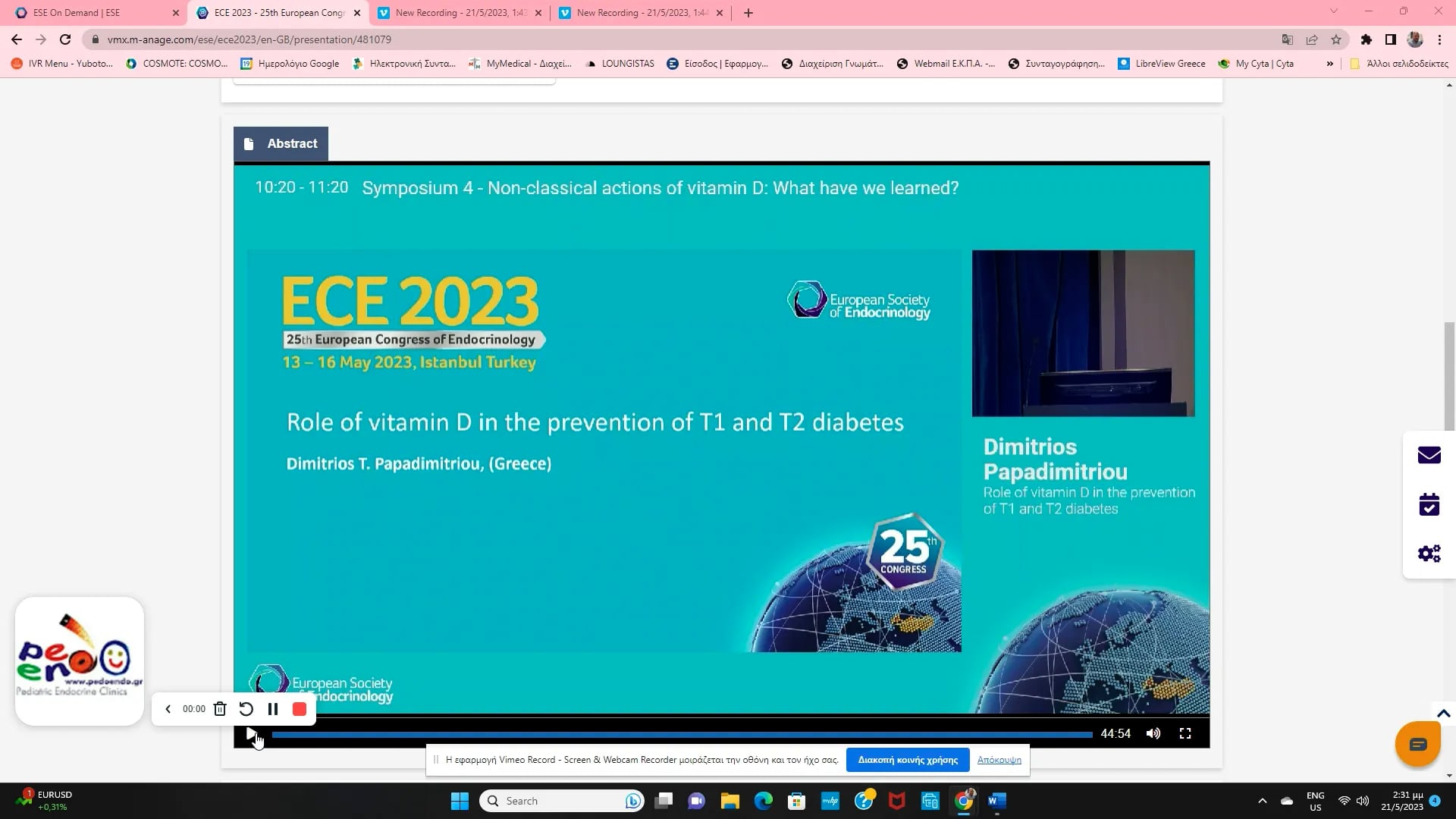The image size is (1456, 819).
Task: Open LibreView Greece bookmark
Action: coord(1162,64)
